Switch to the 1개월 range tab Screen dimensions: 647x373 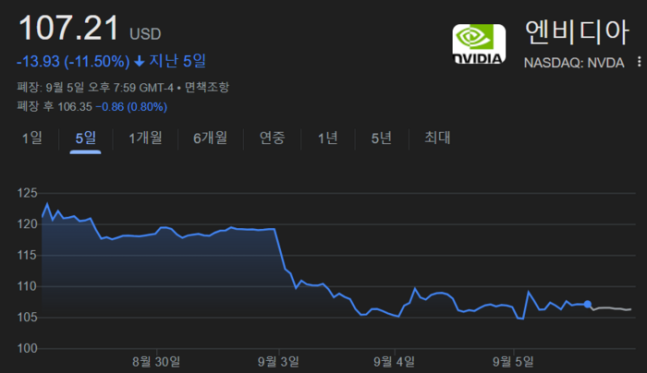pyautogui.click(x=145, y=138)
